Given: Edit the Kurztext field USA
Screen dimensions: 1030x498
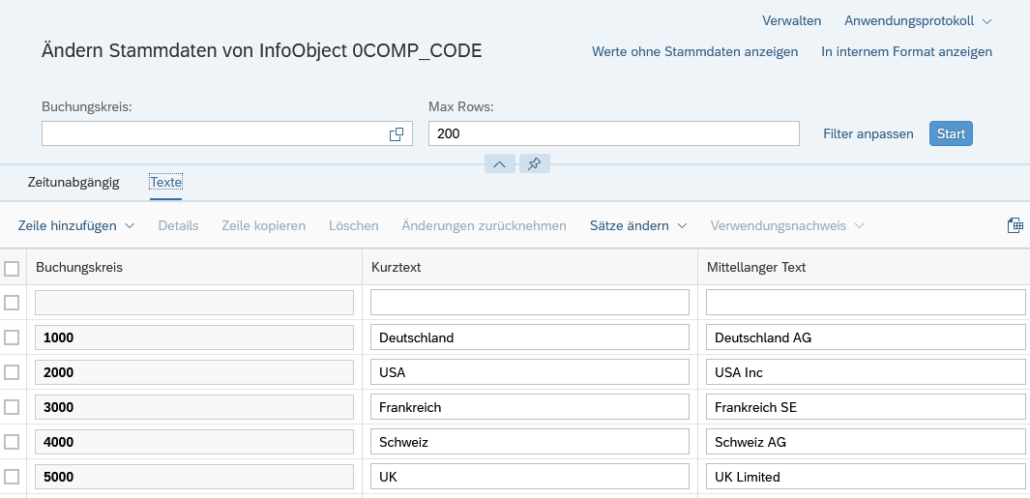Looking at the screenshot, I should coord(529,373).
